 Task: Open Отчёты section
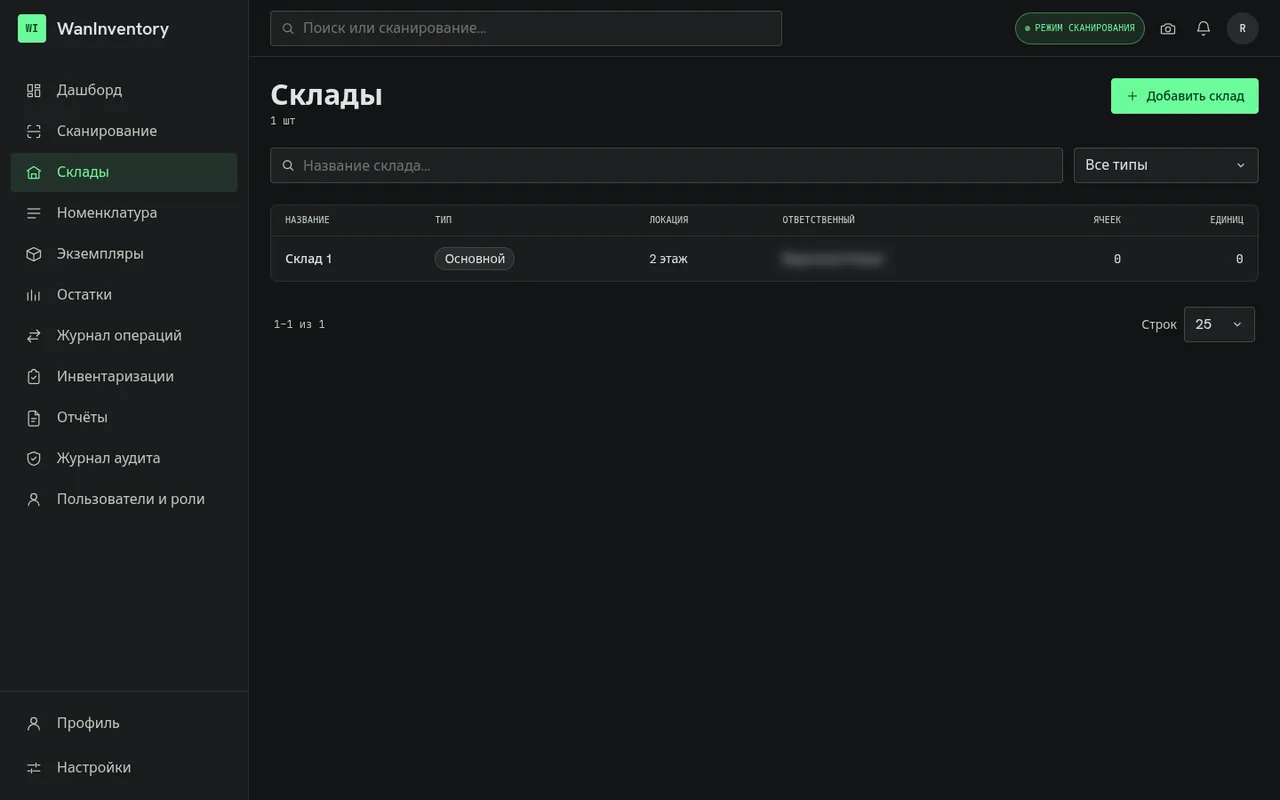pyautogui.click(x=124, y=418)
